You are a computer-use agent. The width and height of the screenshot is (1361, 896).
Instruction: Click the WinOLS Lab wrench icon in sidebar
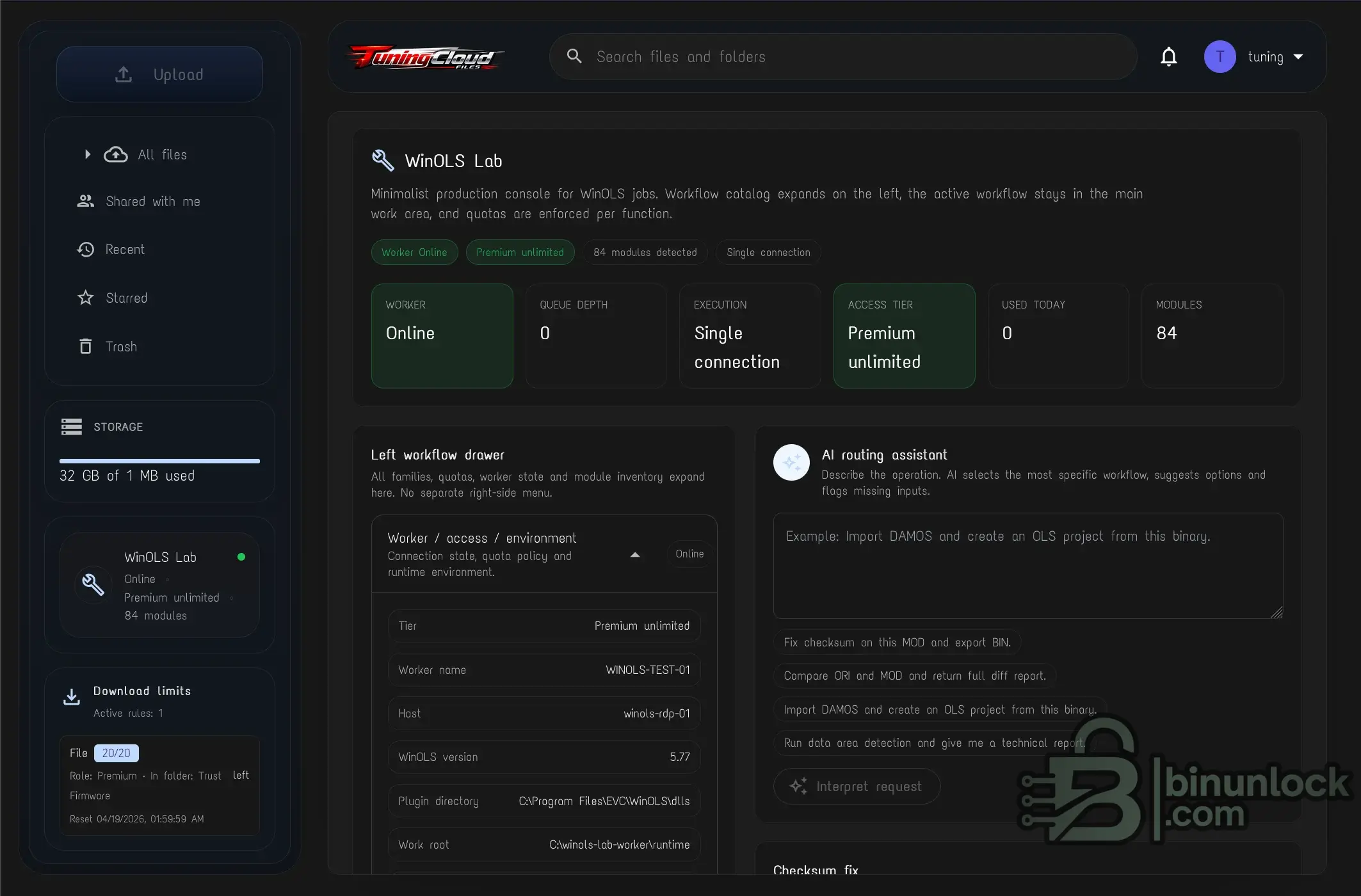coord(93,585)
